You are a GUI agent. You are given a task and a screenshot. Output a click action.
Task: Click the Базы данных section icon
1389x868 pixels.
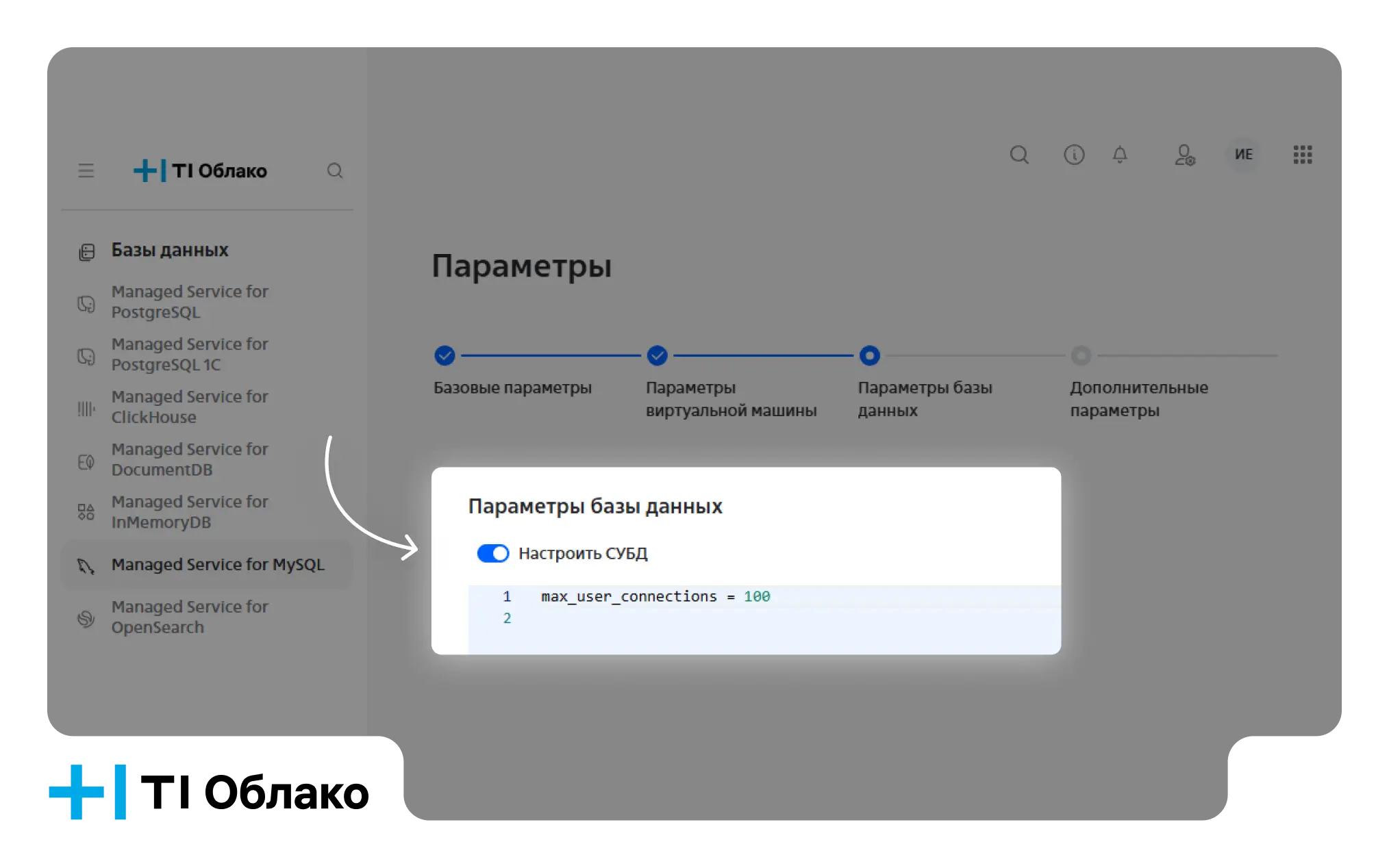point(86,252)
